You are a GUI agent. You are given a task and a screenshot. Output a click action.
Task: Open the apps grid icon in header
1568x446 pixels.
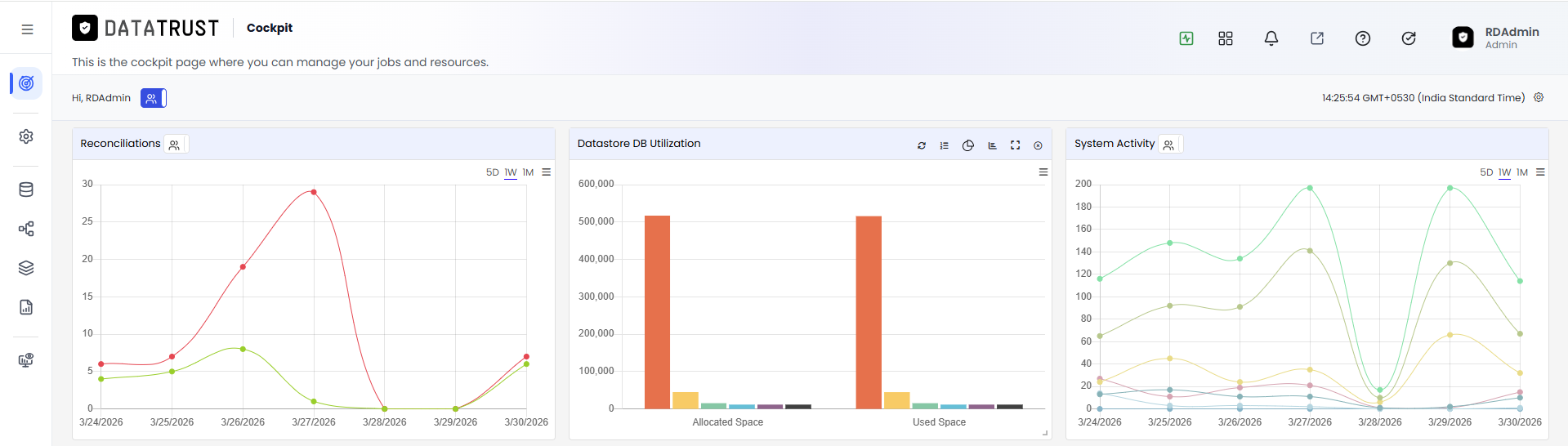[1226, 38]
